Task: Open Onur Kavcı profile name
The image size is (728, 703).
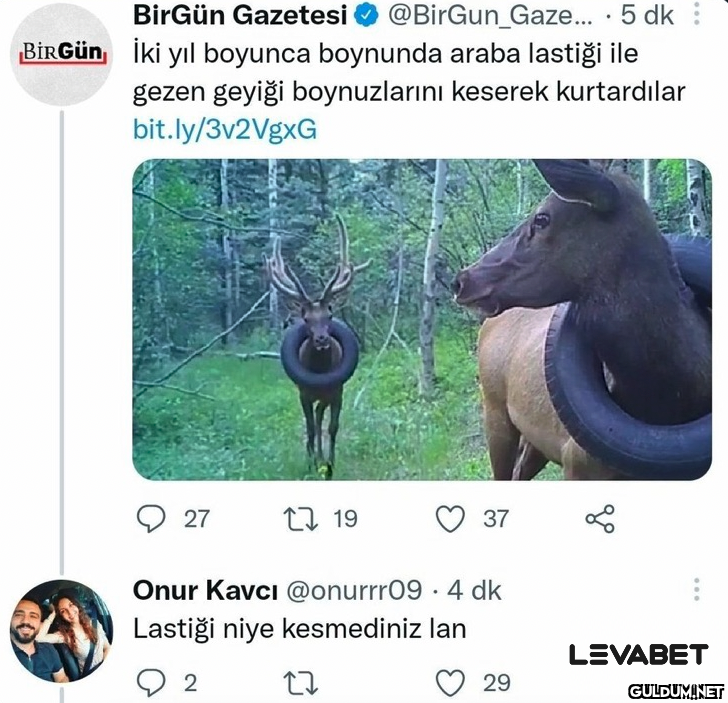Action: click(x=205, y=591)
